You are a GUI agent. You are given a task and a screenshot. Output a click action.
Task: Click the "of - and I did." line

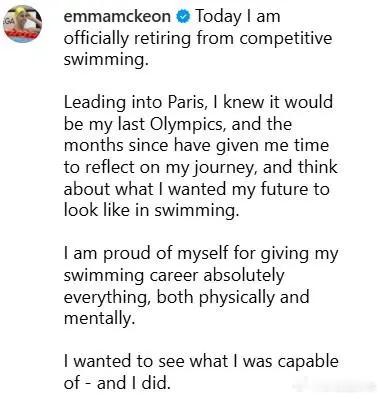[117, 383]
